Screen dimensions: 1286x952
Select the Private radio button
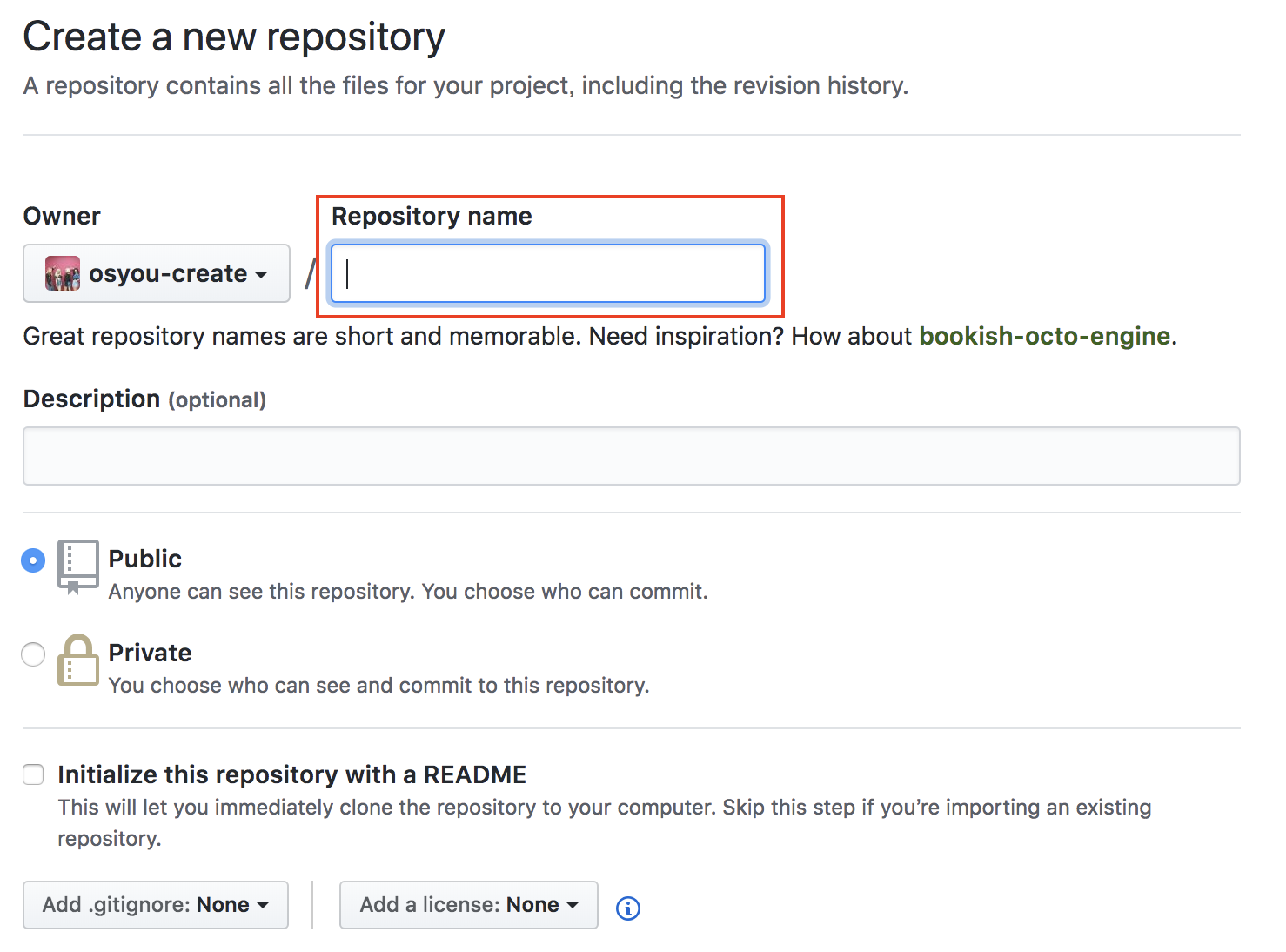(33, 654)
